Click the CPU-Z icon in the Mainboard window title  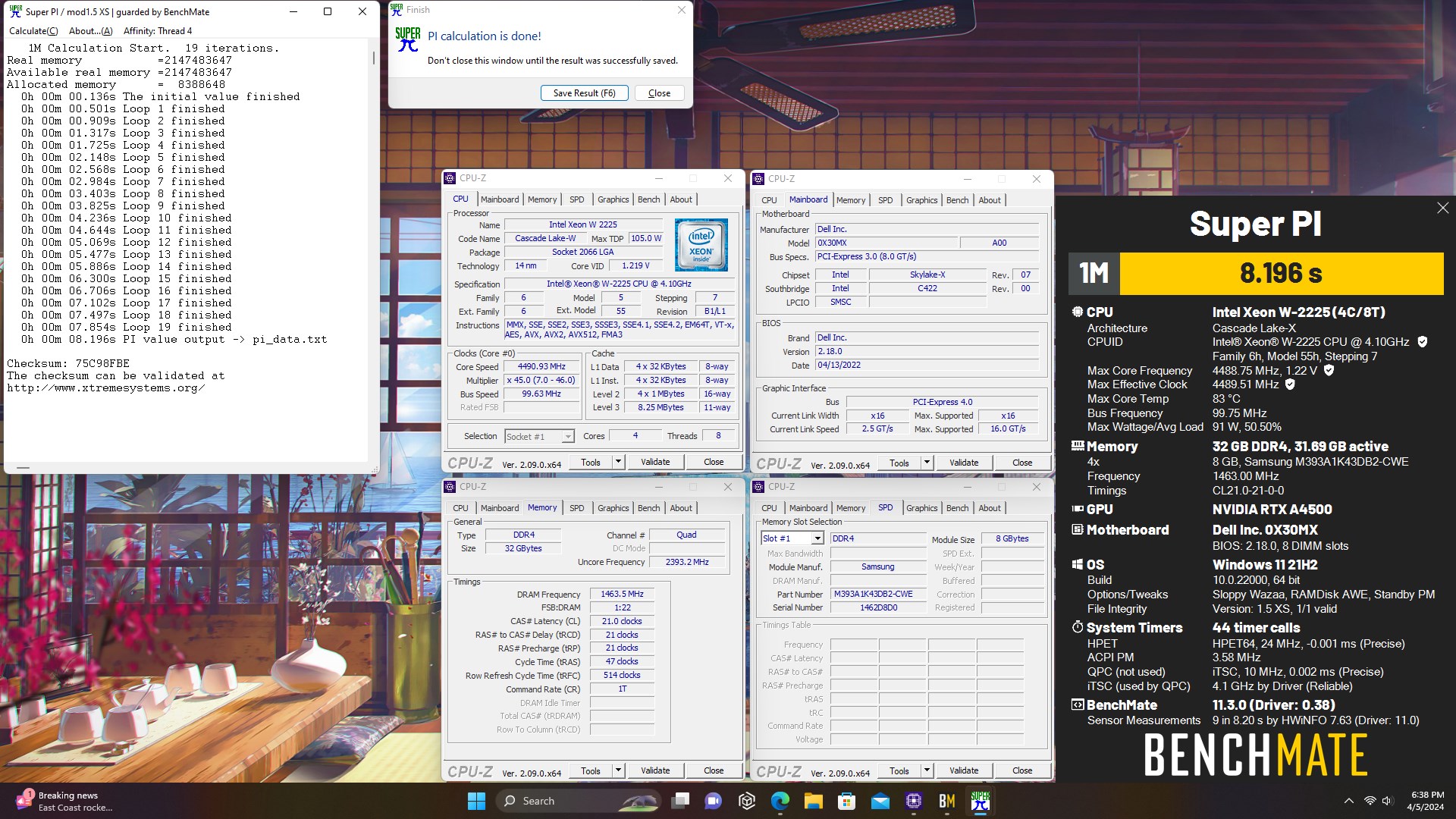pyautogui.click(x=759, y=179)
